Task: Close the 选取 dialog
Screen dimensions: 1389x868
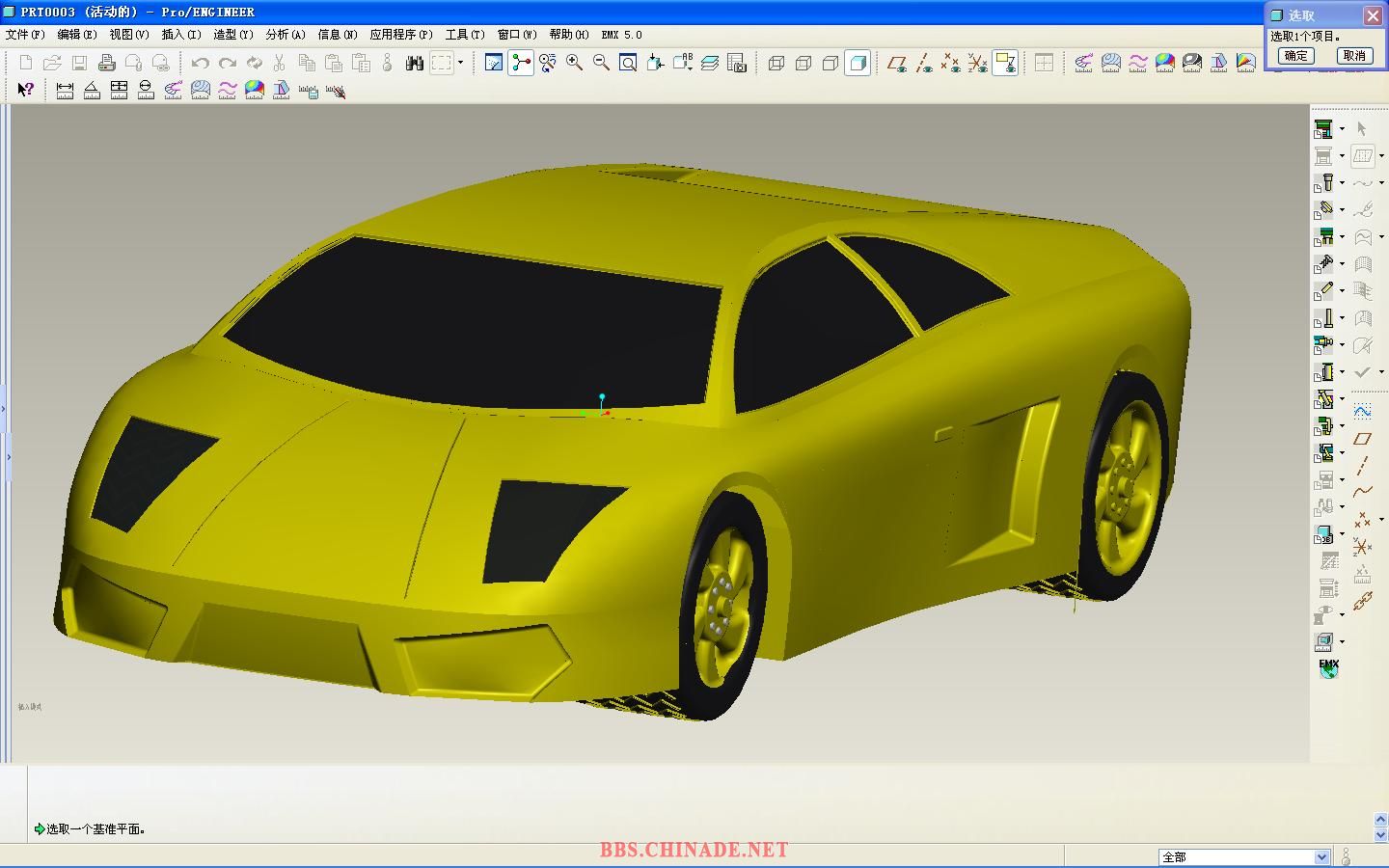Action: click(x=1373, y=15)
